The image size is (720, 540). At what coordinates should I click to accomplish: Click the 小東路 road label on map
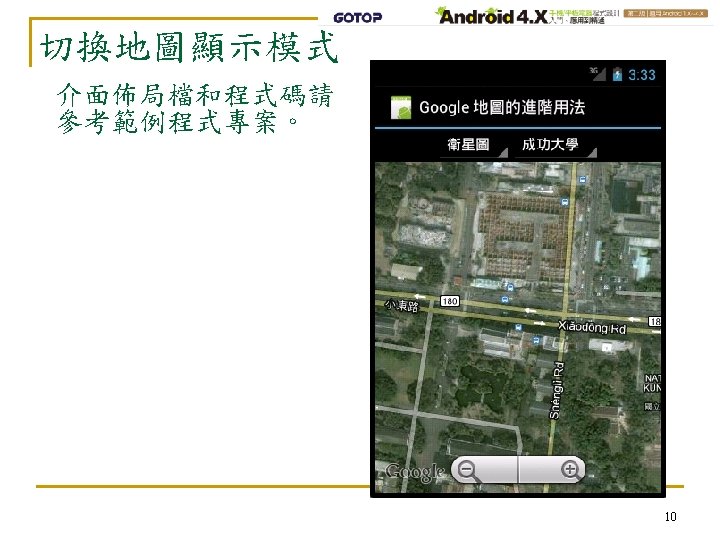point(402,306)
